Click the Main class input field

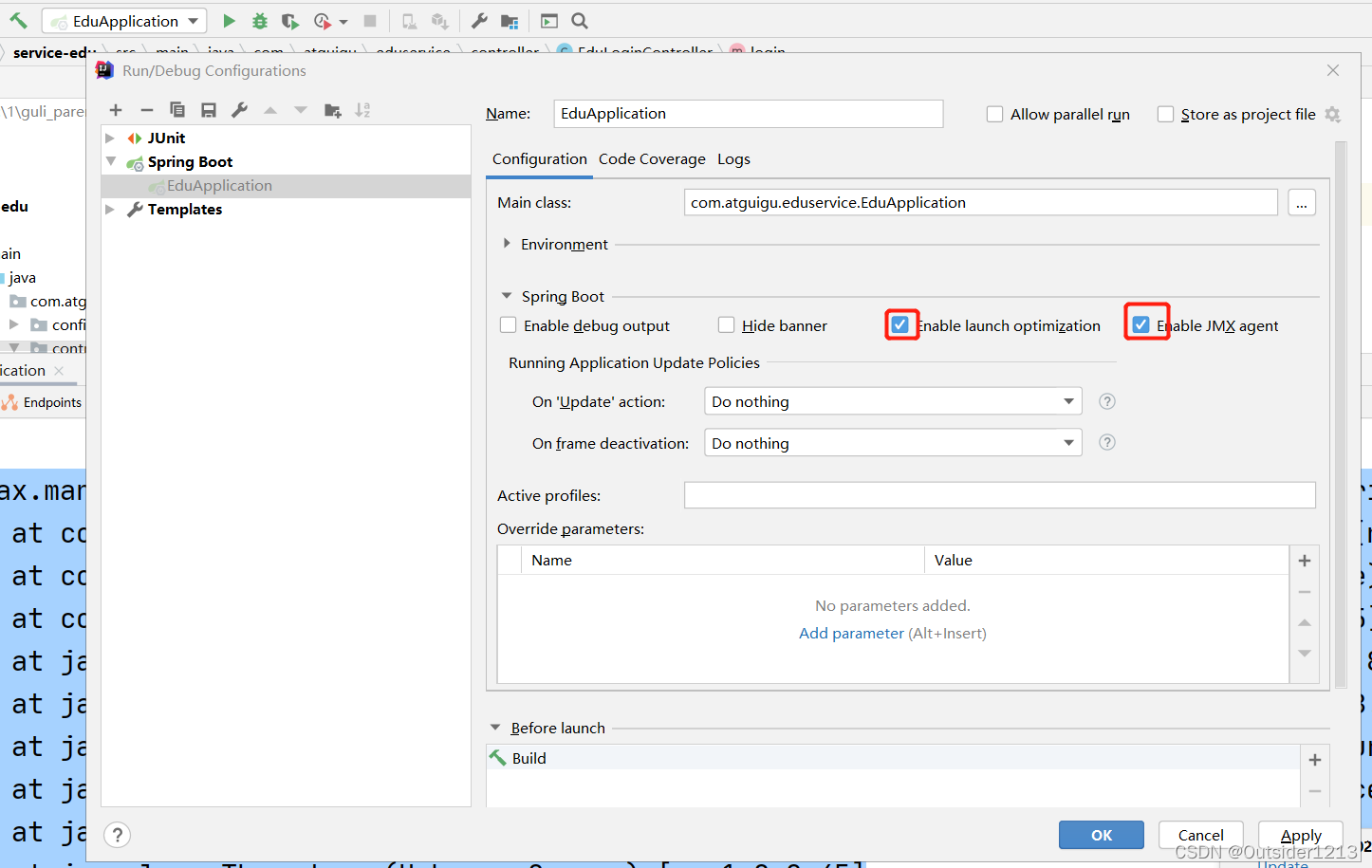[981, 203]
